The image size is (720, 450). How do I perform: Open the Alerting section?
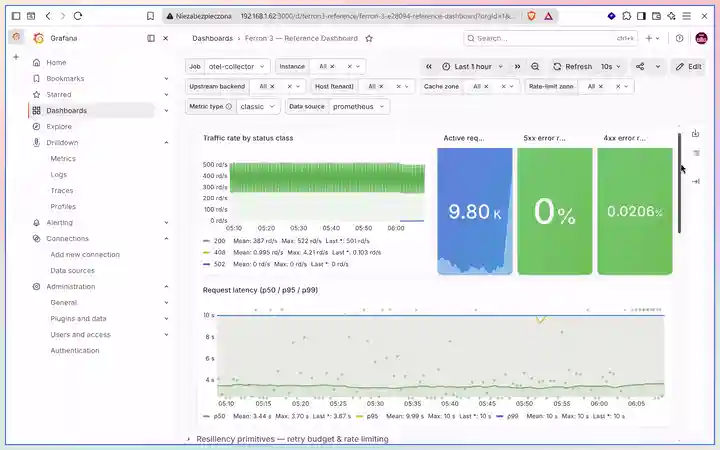pos(59,223)
